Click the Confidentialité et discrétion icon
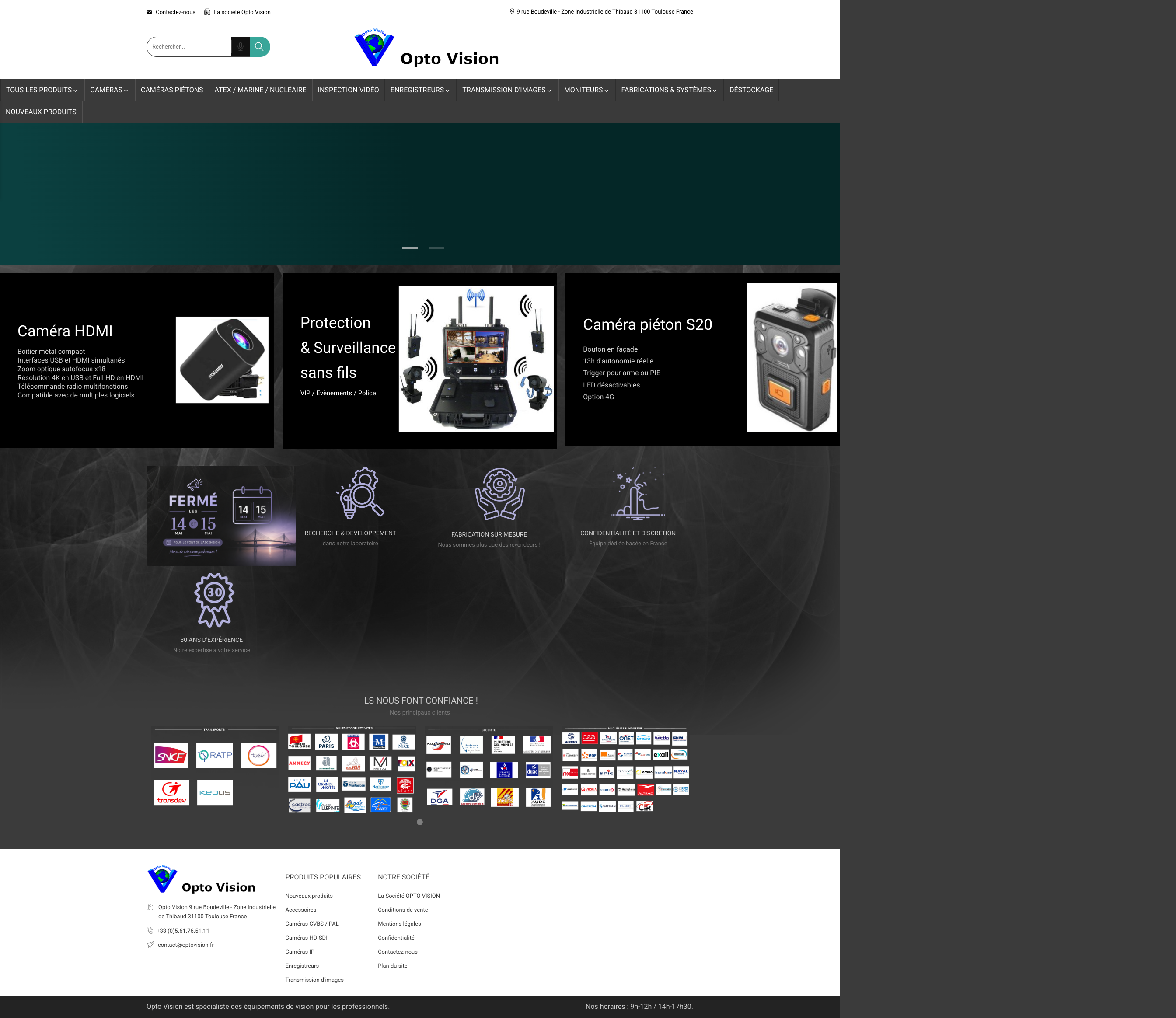 [x=638, y=492]
